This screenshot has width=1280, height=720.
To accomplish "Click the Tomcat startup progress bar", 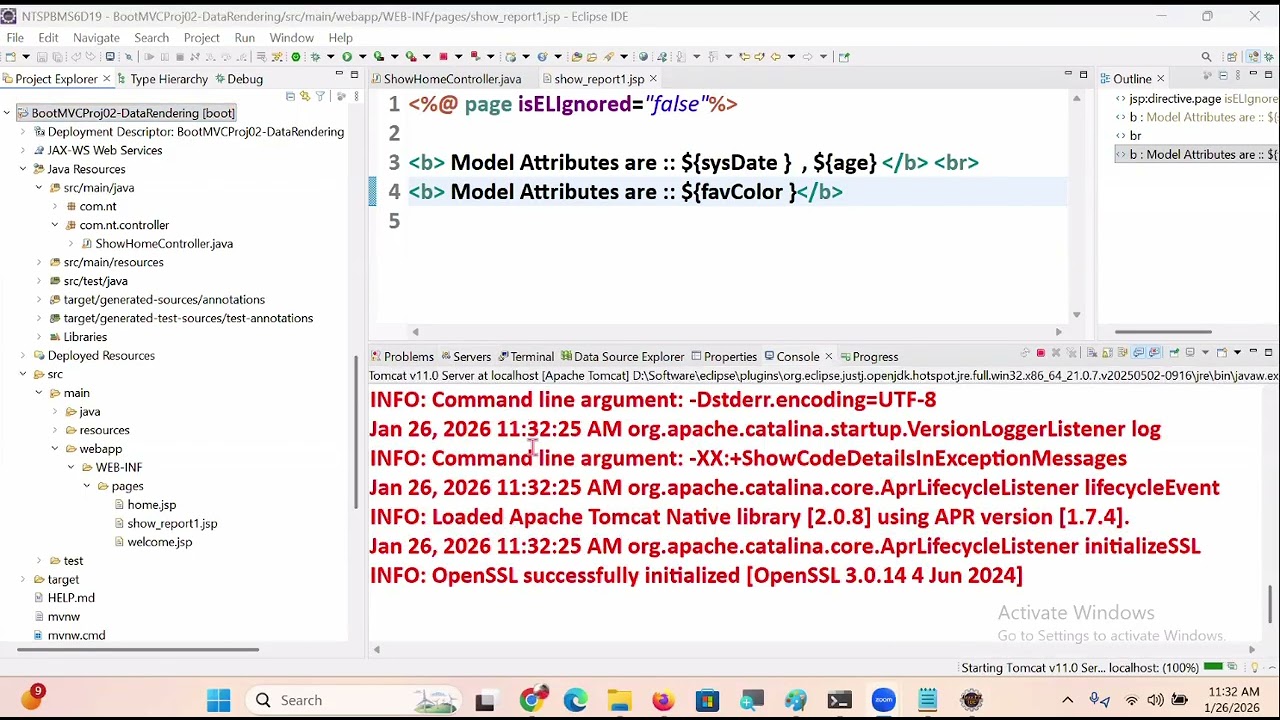I will pyautogui.click(x=1214, y=667).
